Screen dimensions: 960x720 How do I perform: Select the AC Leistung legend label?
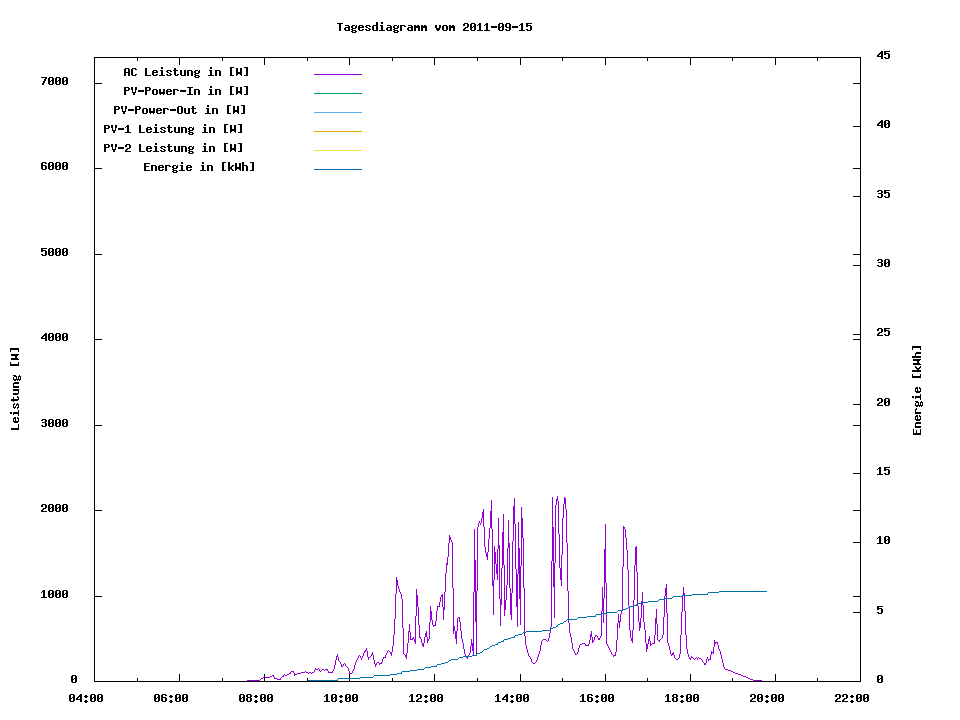(186, 72)
